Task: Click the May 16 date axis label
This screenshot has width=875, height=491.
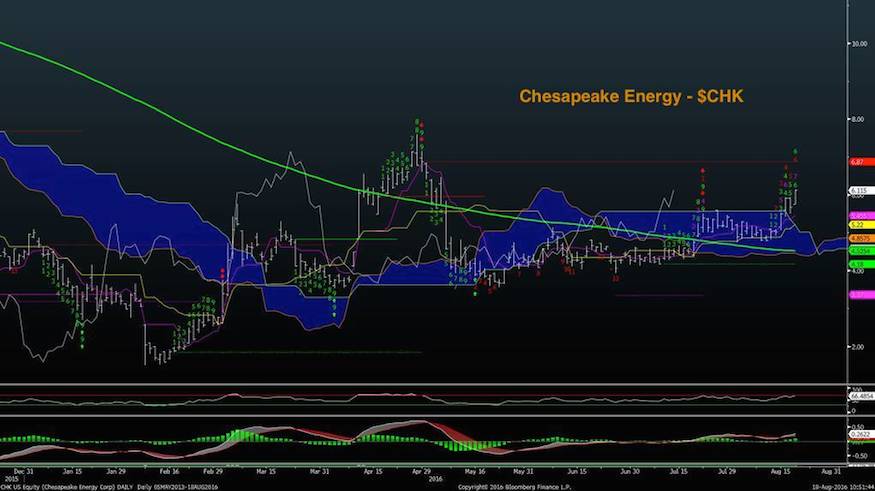Action: pos(475,471)
